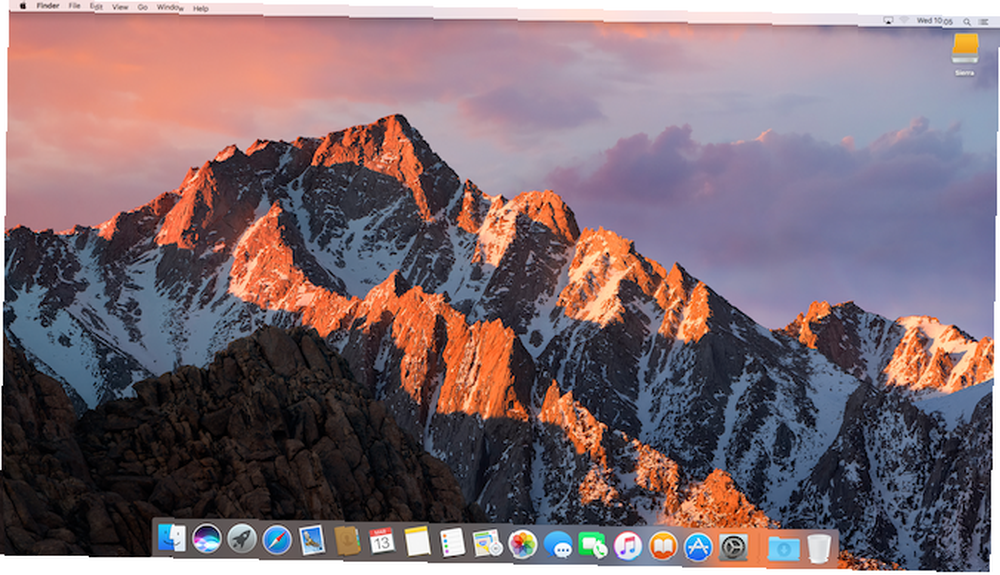
Task: Open the Apple menu
Action: 23,6
